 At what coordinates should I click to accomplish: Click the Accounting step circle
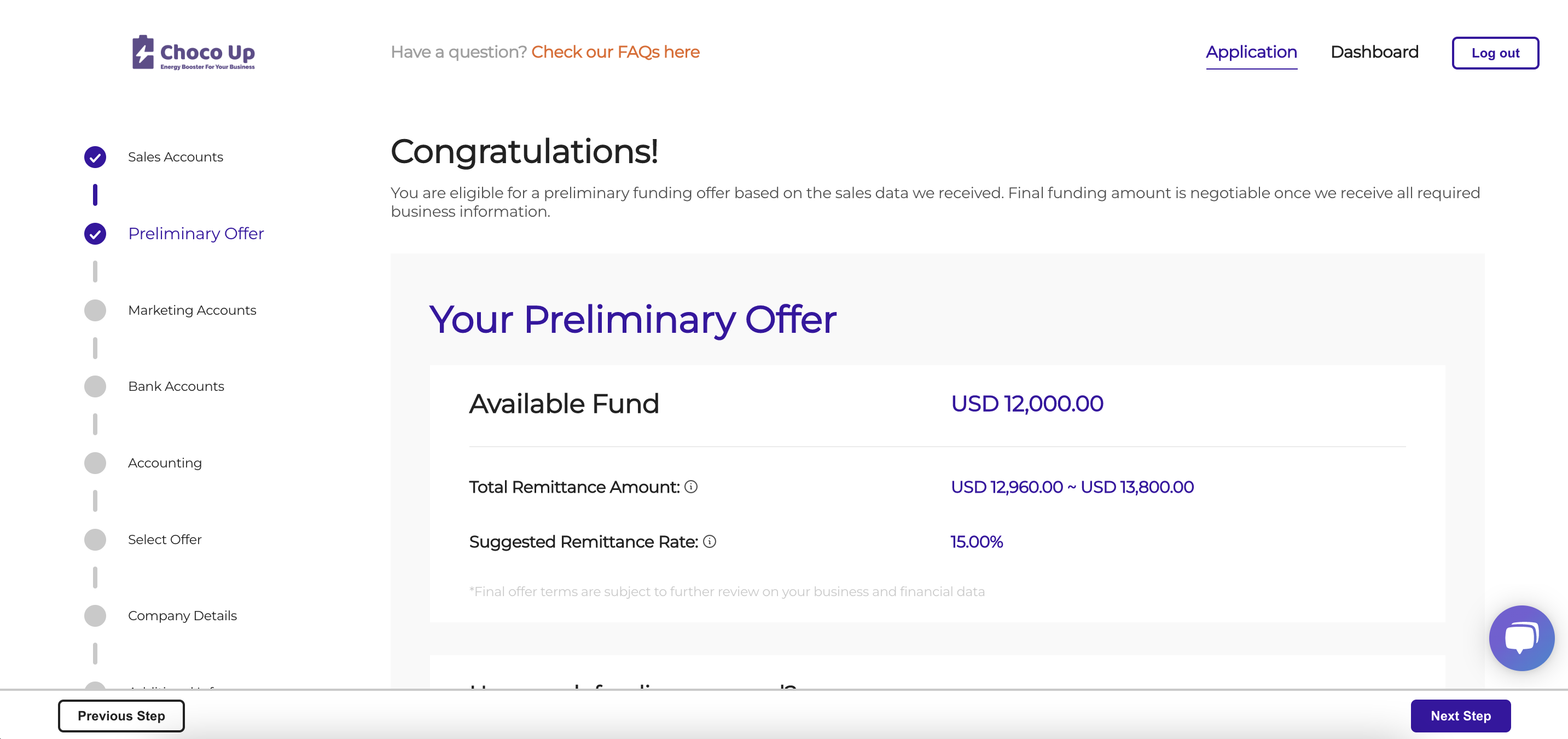[x=95, y=463]
